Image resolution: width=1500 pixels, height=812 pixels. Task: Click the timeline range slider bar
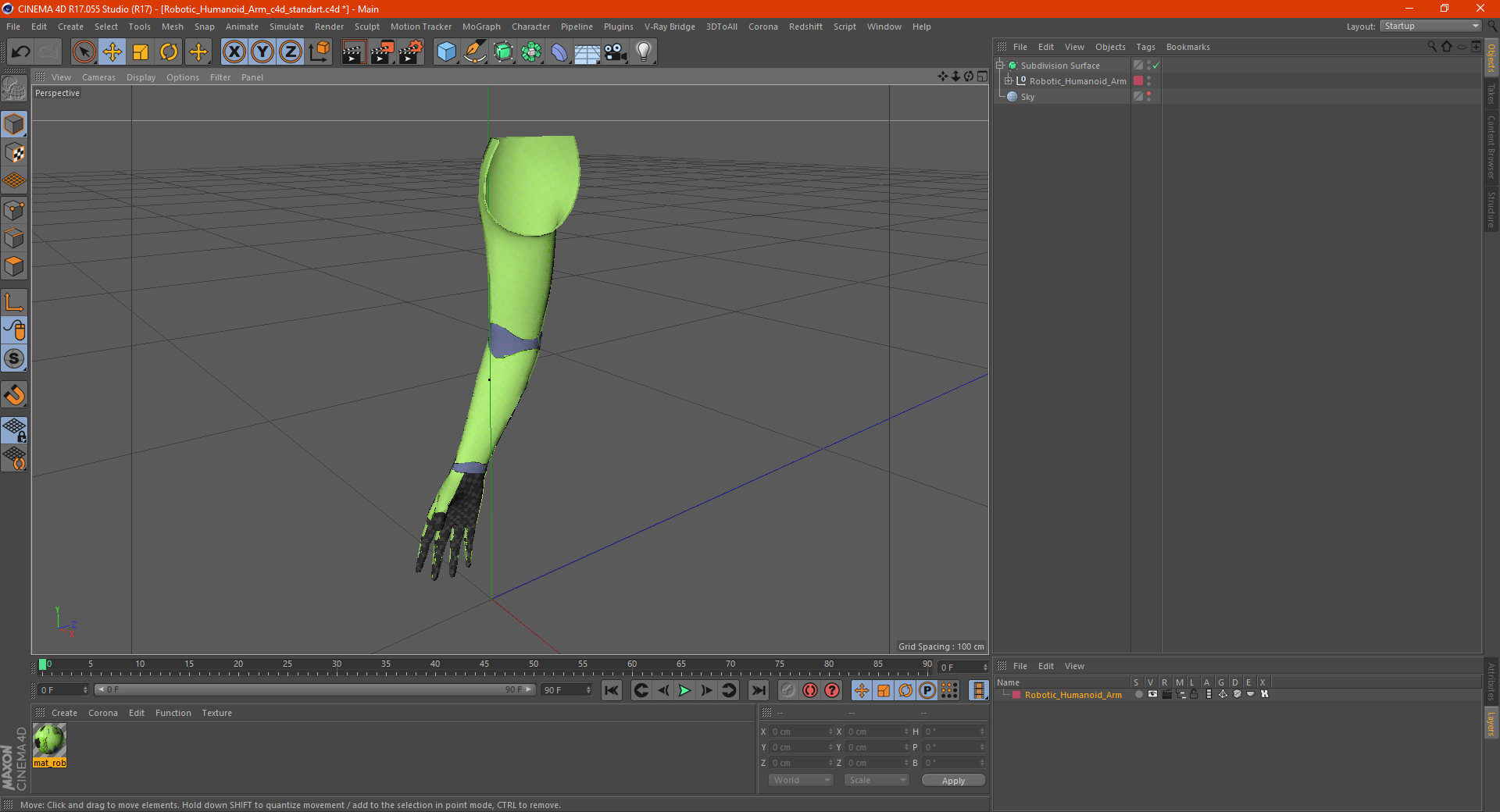tap(314, 689)
